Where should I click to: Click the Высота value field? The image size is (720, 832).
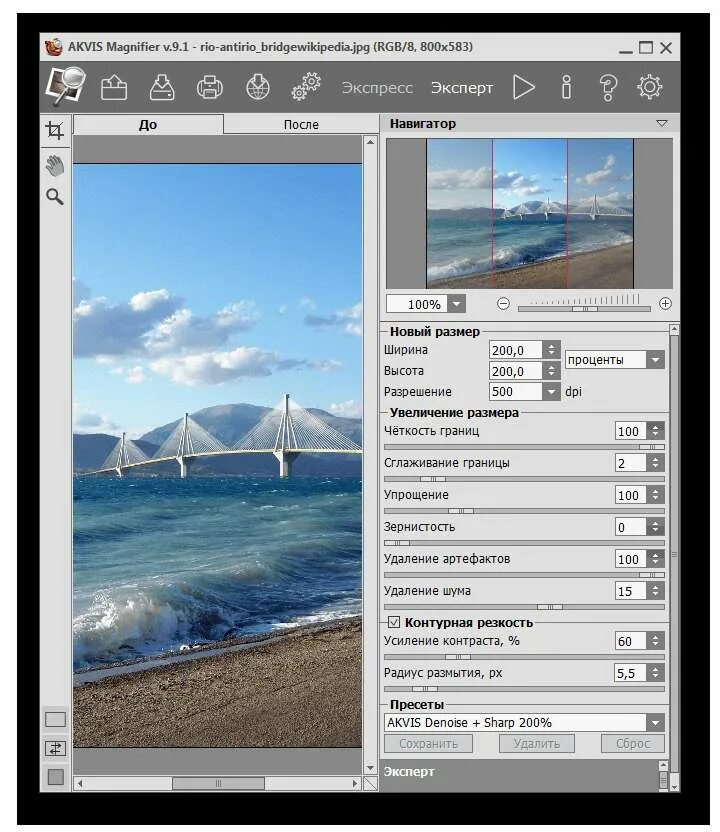pyautogui.click(x=516, y=371)
